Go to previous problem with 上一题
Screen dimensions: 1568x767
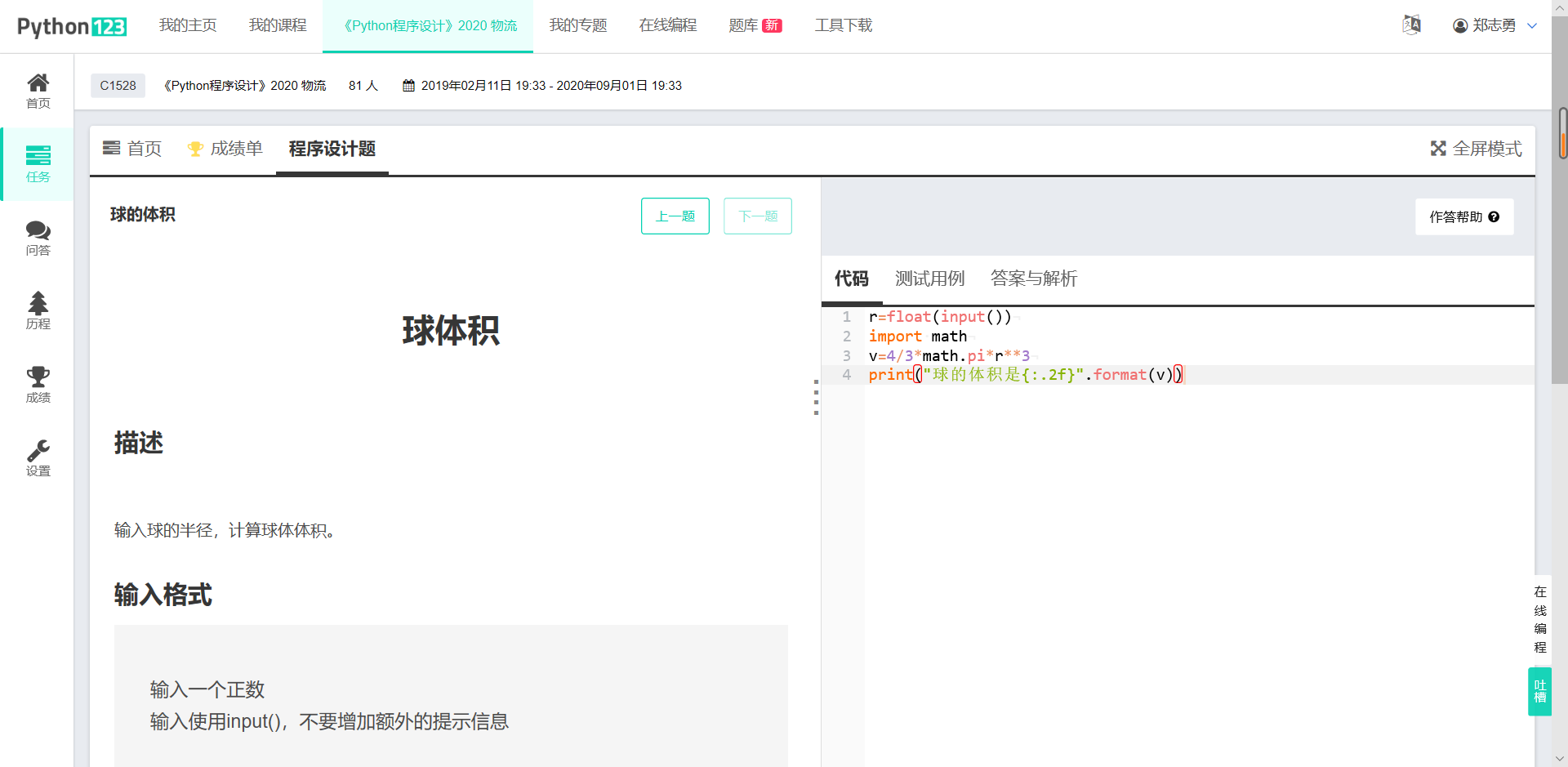(675, 216)
